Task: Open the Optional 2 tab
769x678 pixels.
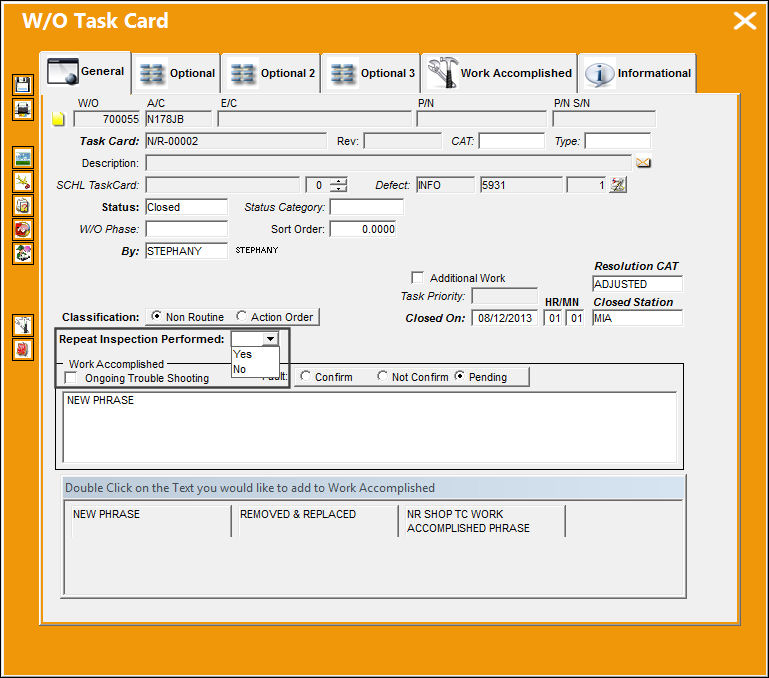Action: click(x=272, y=73)
